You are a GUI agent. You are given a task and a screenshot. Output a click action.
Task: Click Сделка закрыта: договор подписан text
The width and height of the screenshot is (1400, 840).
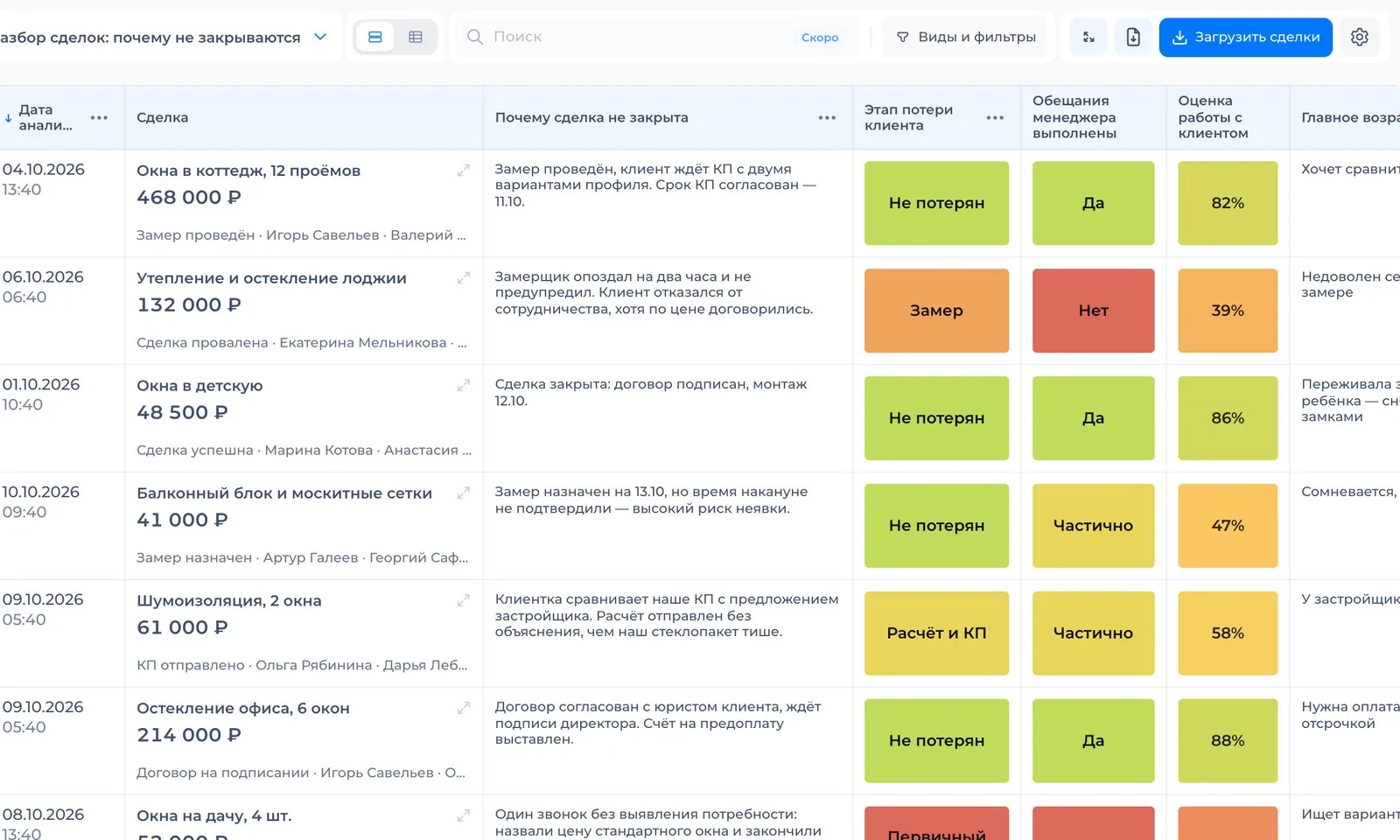coord(651,392)
